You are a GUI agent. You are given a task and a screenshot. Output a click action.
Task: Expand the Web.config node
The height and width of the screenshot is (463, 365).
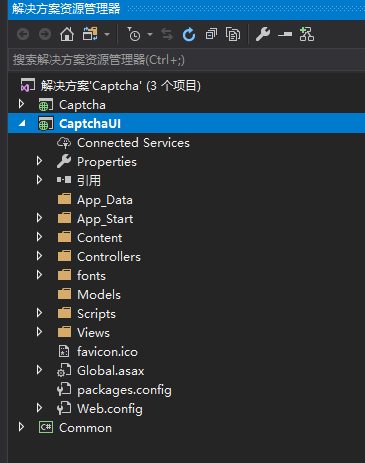click(39, 408)
